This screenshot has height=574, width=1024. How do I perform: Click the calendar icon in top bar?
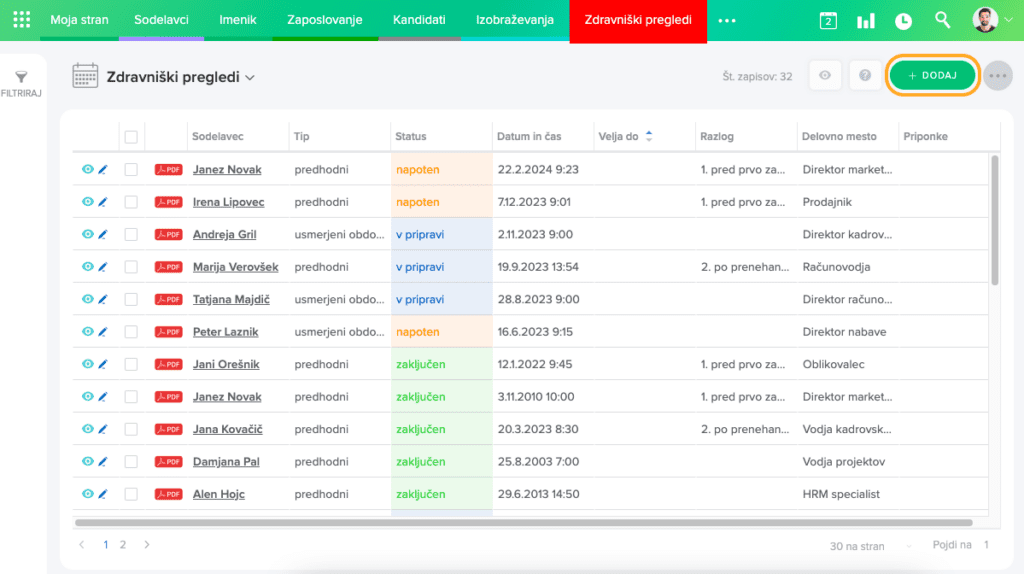[x=828, y=21]
